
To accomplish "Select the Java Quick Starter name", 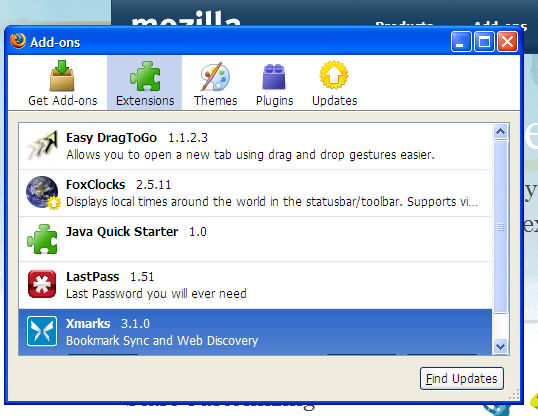I will point(122,232).
